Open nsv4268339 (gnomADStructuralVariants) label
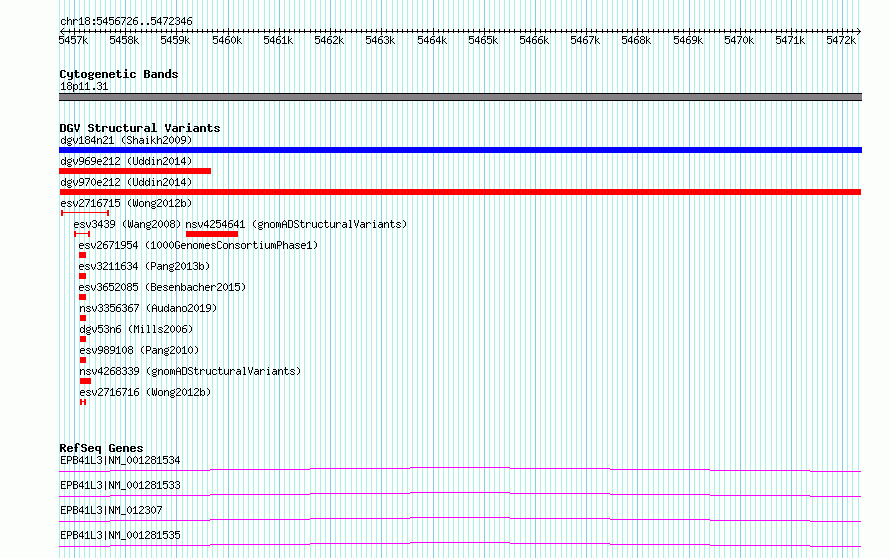The height and width of the screenshot is (558, 890). pyautogui.click(x=190, y=371)
